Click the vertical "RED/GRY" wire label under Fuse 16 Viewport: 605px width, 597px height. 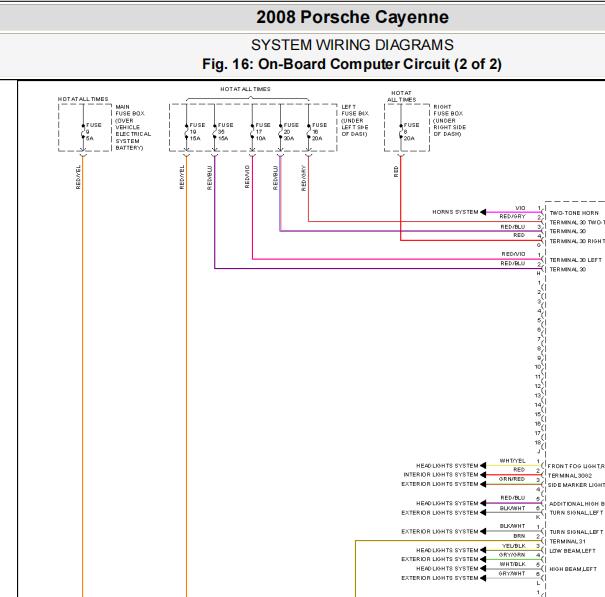[303, 178]
